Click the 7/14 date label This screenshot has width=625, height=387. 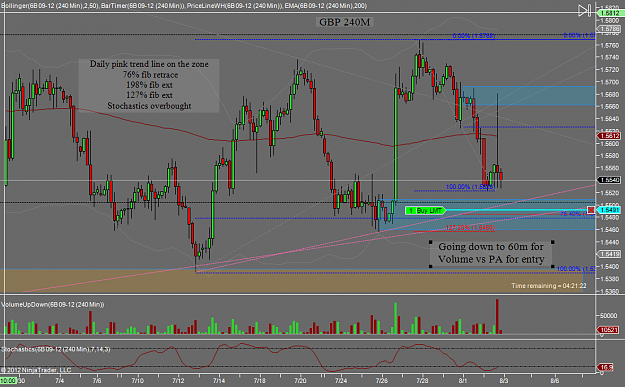point(219,381)
